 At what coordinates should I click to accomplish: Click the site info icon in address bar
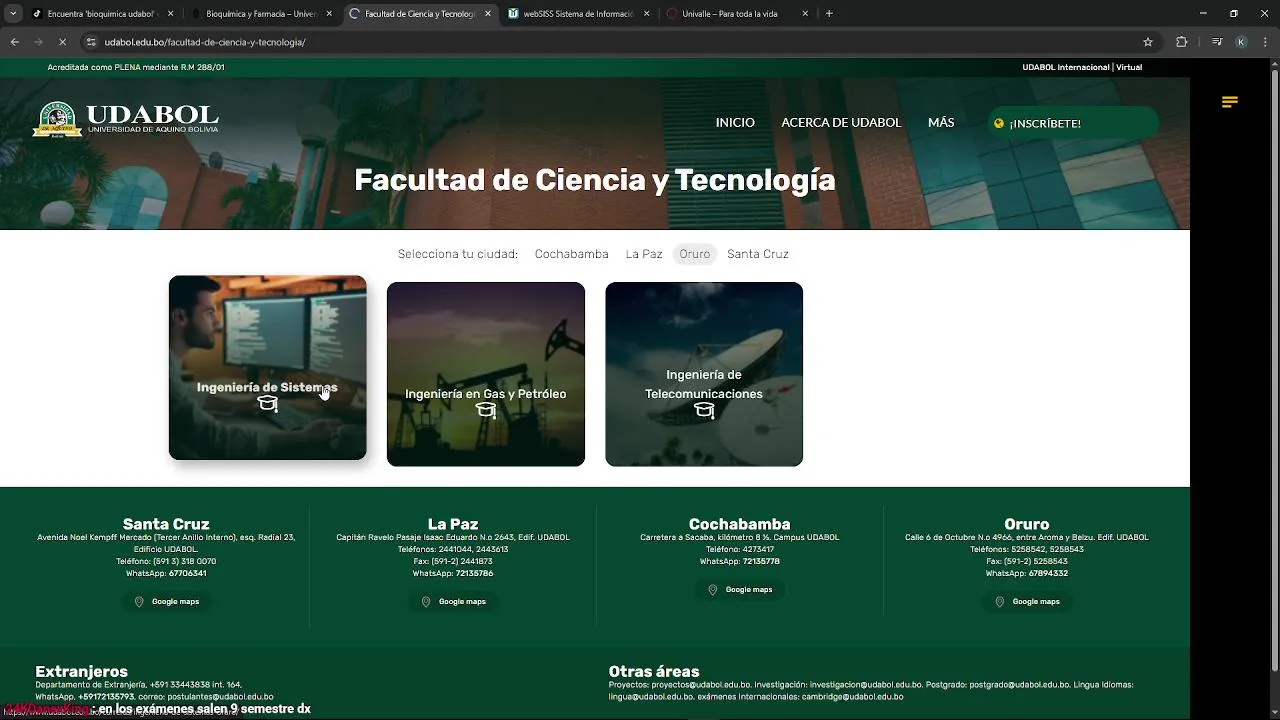tap(91, 42)
